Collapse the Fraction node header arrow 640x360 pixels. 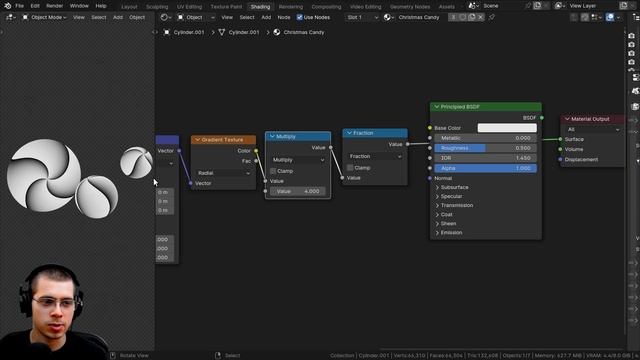coord(349,133)
